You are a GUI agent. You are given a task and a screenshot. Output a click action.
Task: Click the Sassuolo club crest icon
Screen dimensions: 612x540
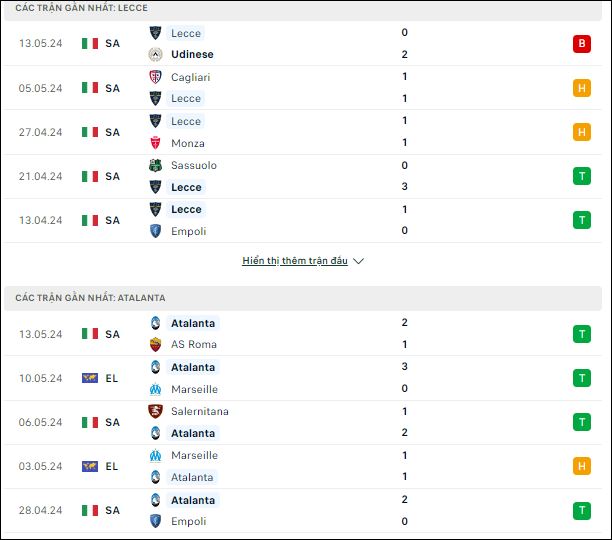pyautogui.click(x=155, y=165)
